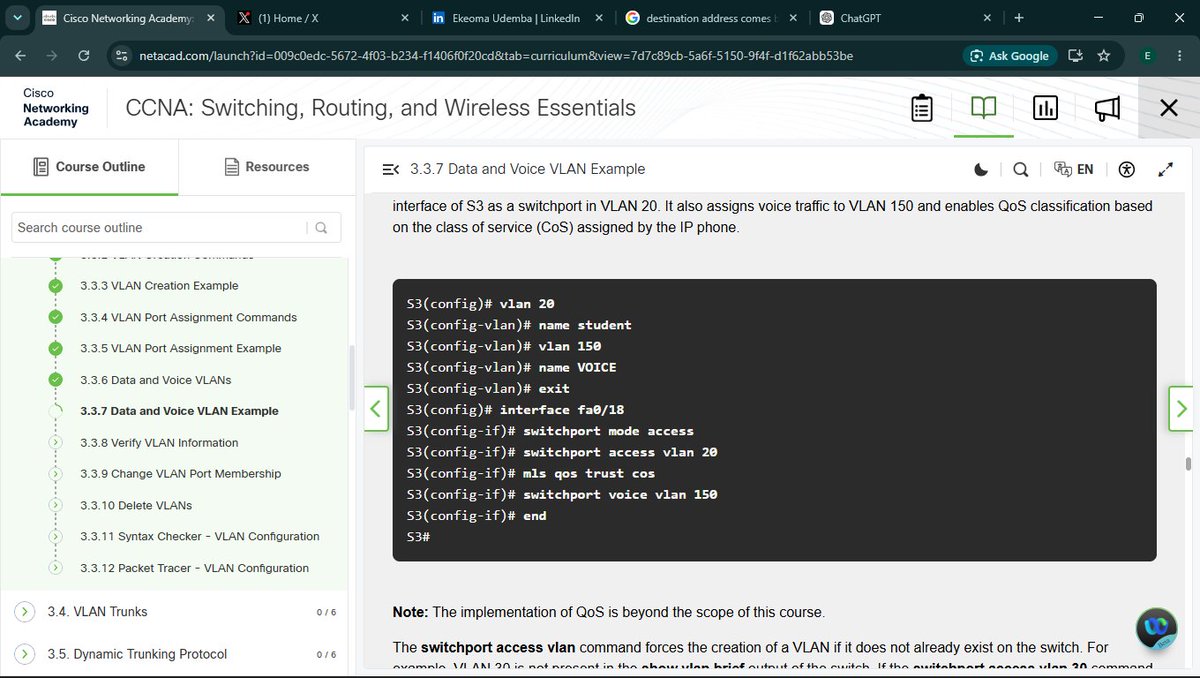Close the course with the X icon
The height and width of the screenshot is (678, 1200).
tap(1168, 108)
